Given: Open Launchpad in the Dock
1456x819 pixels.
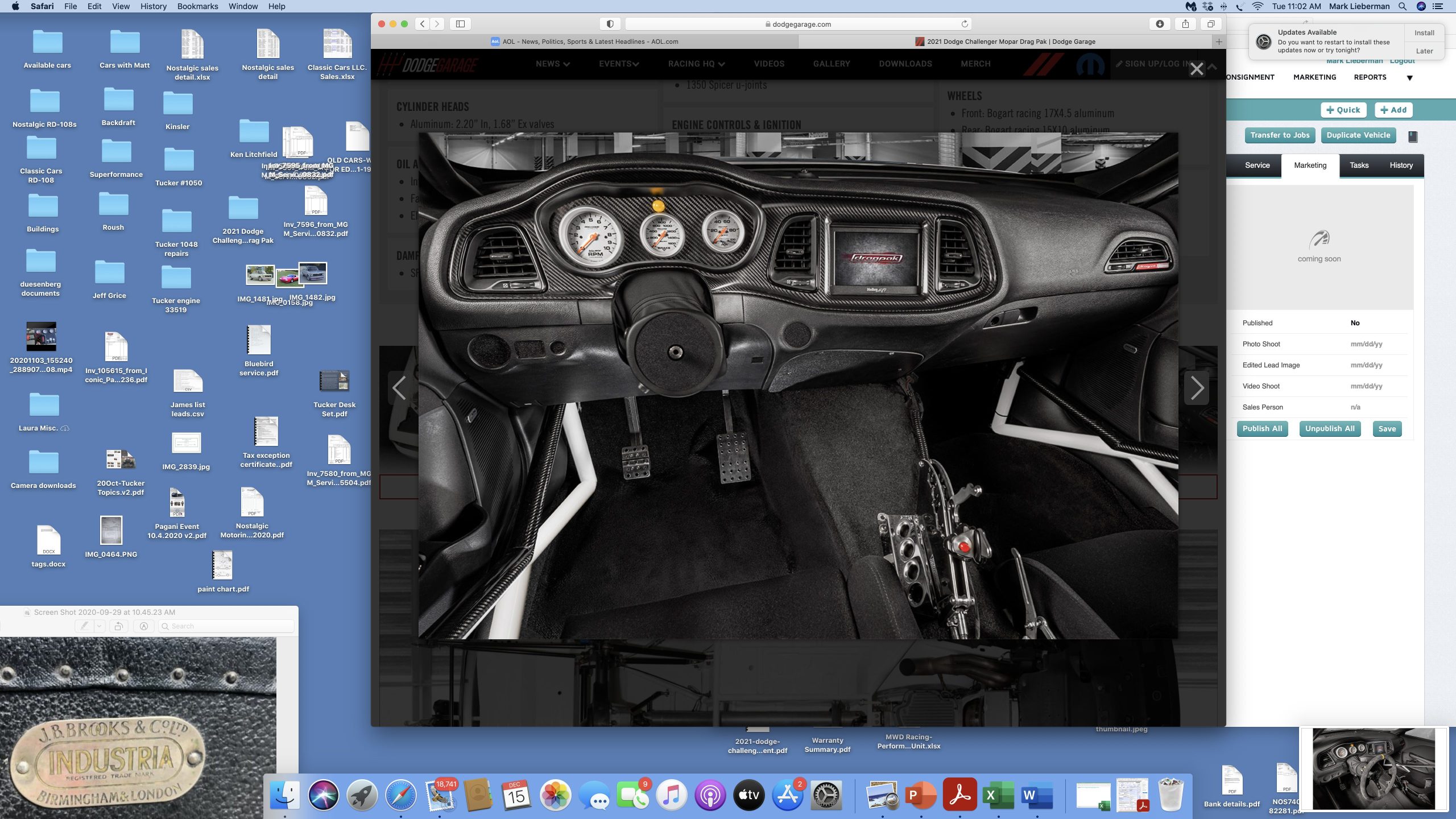Looking at the screenshot, I should tap(362, 795).
